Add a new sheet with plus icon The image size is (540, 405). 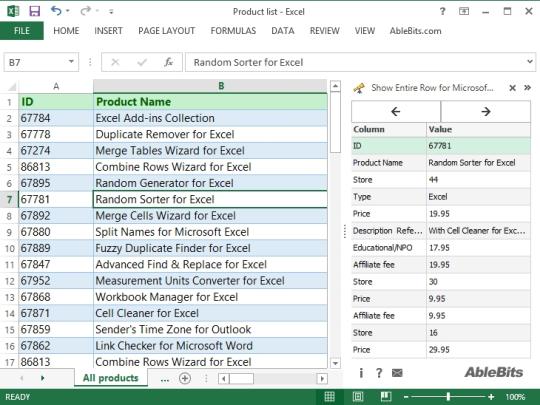[185, 378]
